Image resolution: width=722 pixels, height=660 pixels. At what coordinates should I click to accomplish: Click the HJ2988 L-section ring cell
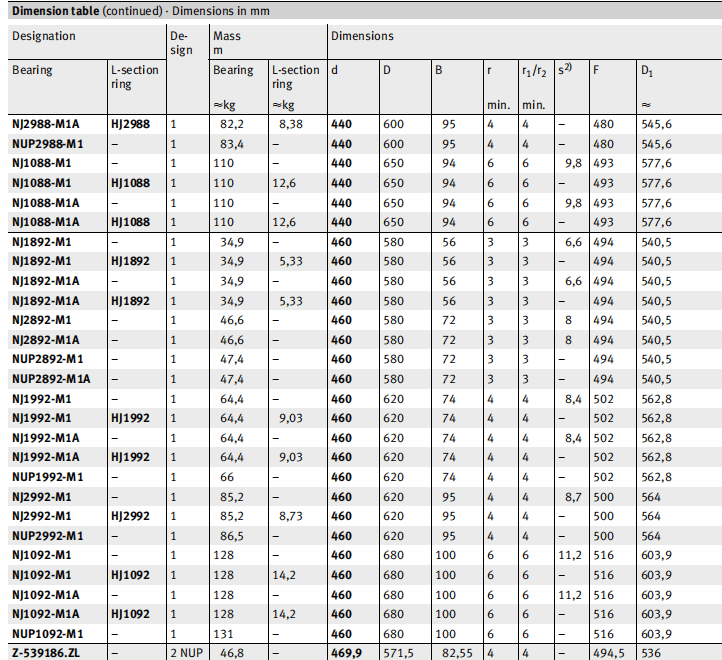pyautogui.click(x=132, y=125)
